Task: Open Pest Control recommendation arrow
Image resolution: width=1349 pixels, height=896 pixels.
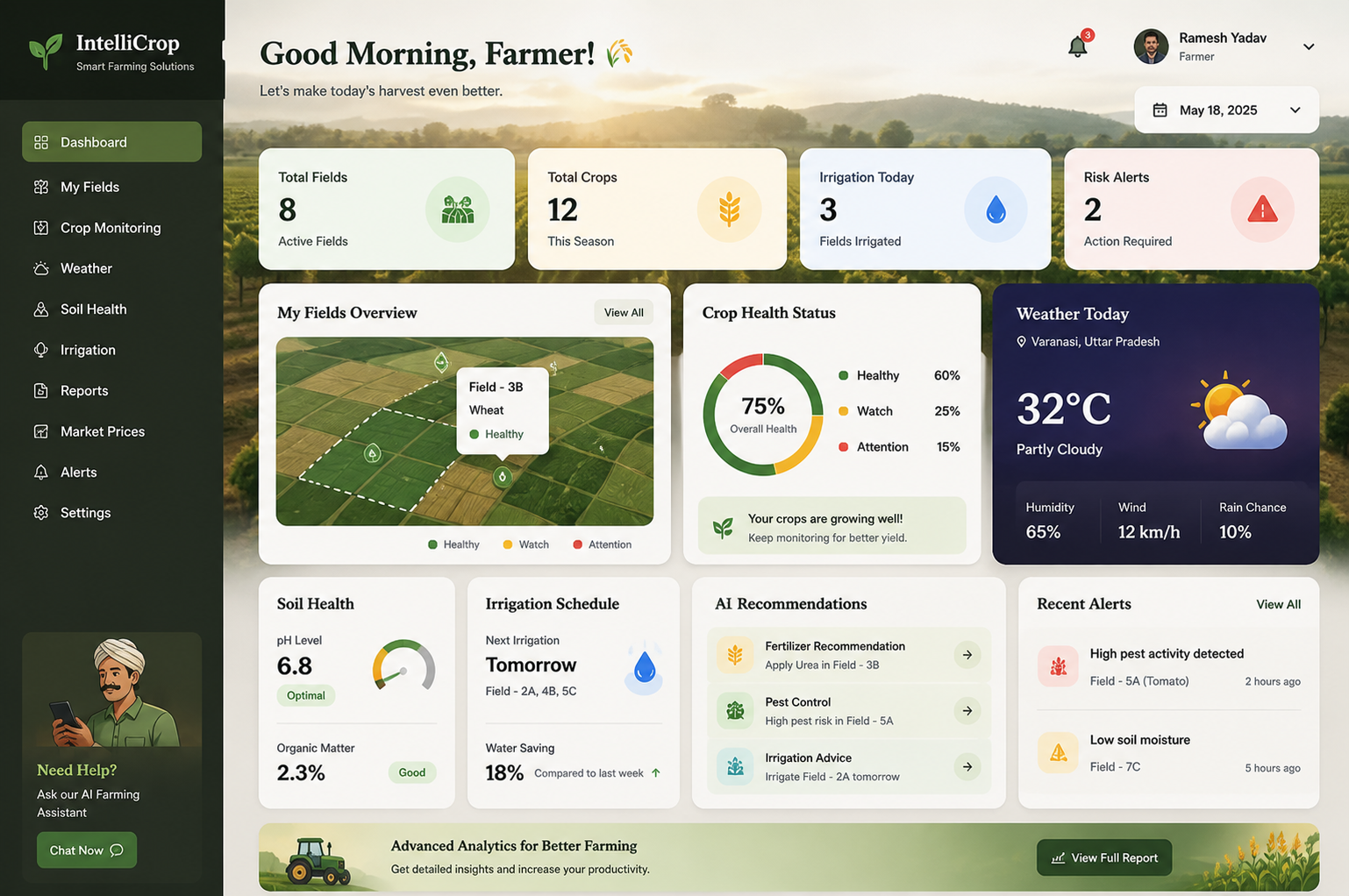Action: coord(967,711)
